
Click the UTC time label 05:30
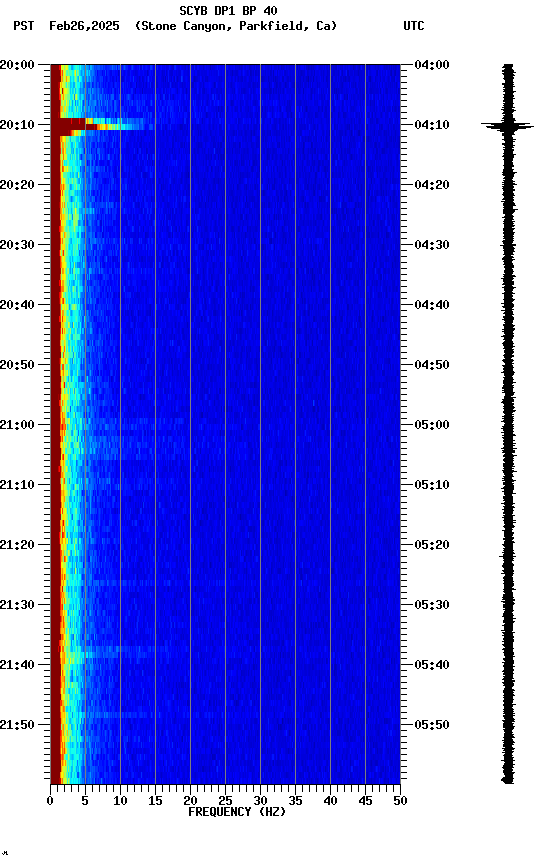click(432, 606)
